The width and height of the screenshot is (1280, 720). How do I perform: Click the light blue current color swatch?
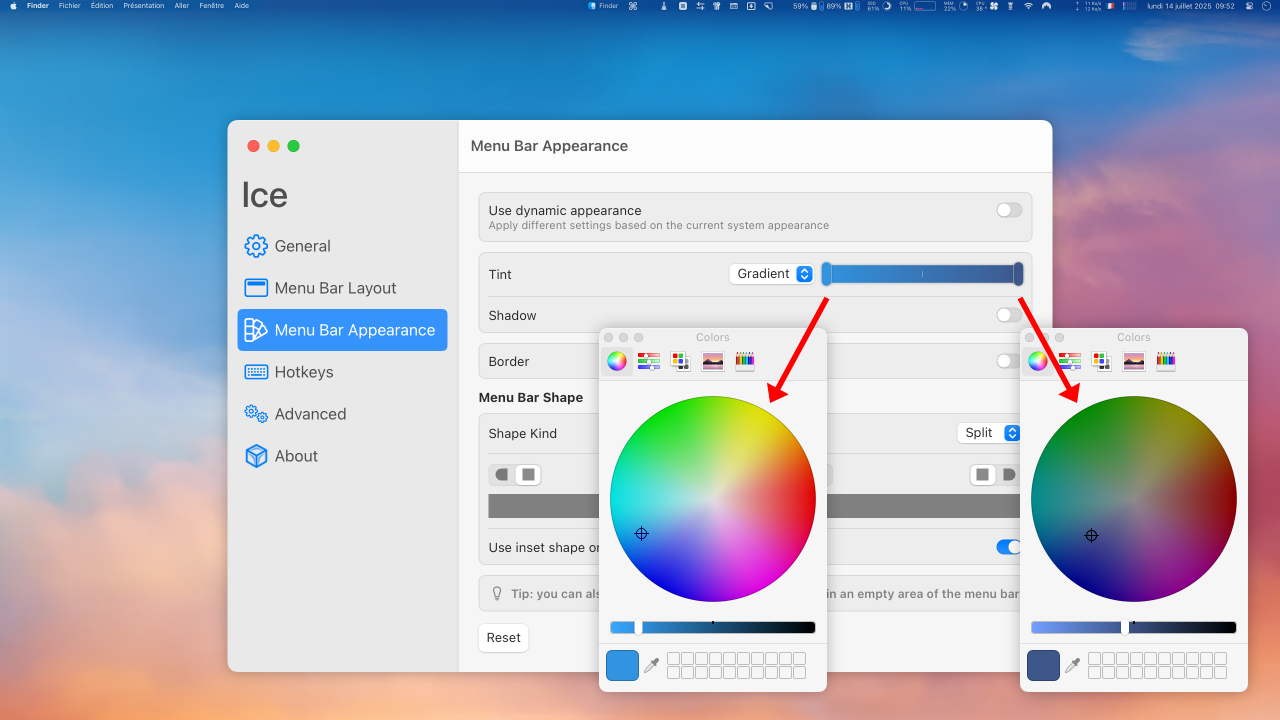pyautogui.click(x=622, y=665)
